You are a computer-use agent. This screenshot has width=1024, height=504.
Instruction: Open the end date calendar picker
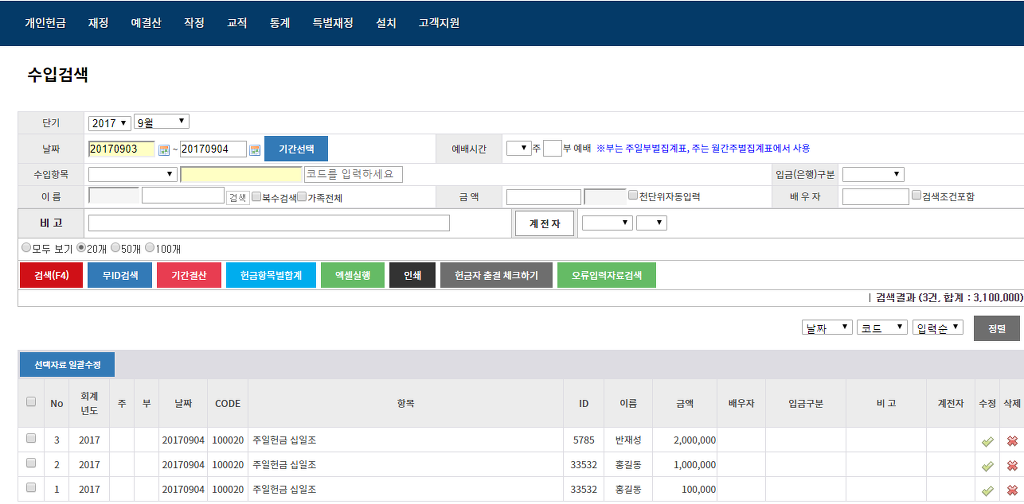(255, 150)
